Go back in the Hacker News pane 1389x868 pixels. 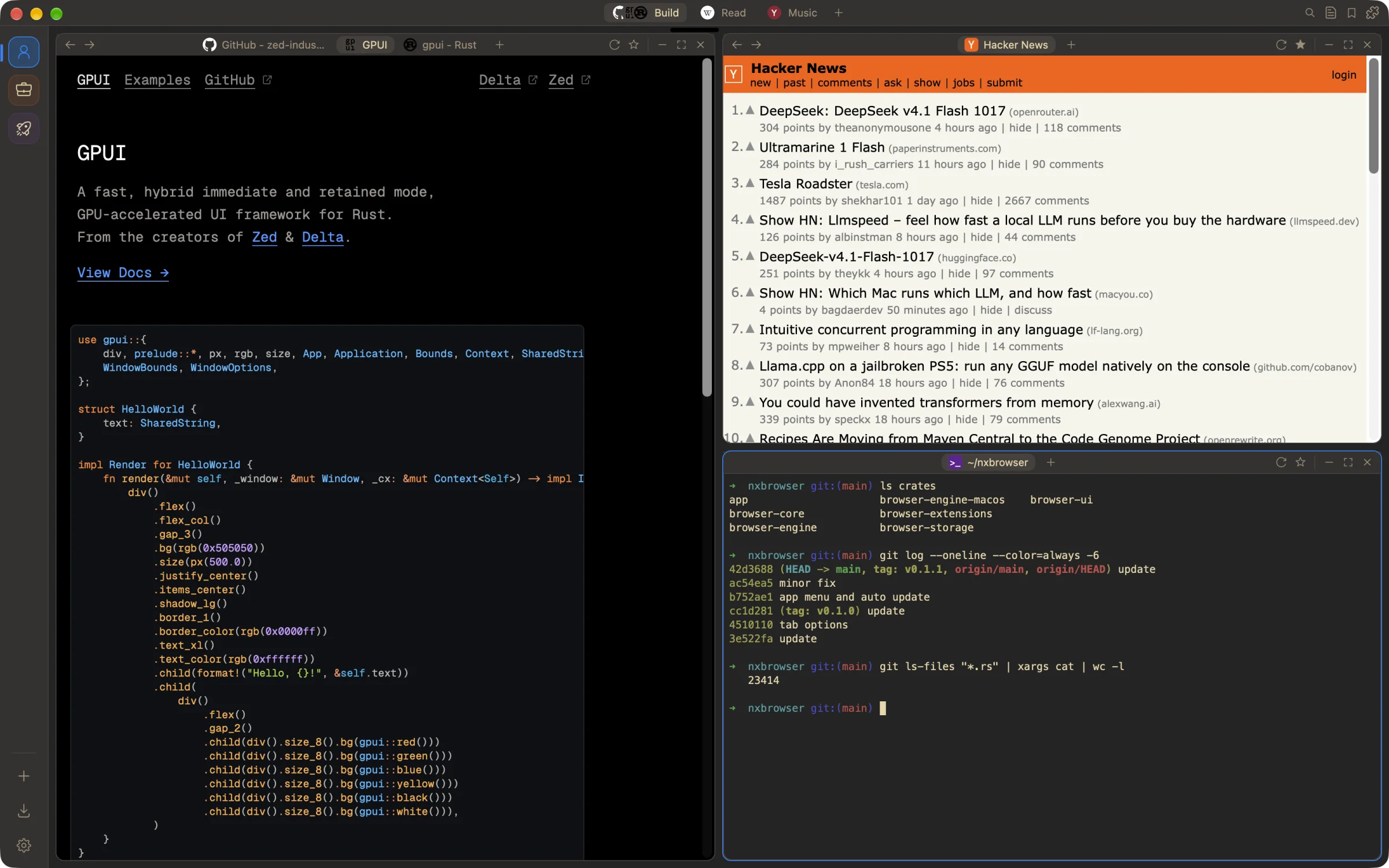[737, 45]
